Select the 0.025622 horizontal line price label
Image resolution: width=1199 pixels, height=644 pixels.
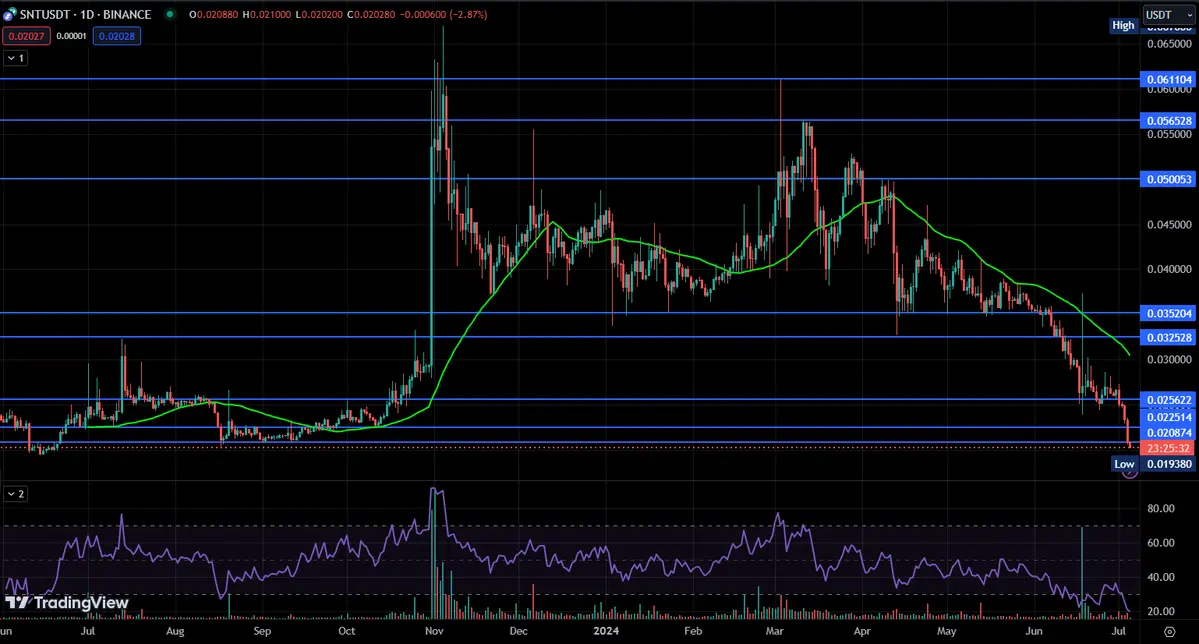1168,400
